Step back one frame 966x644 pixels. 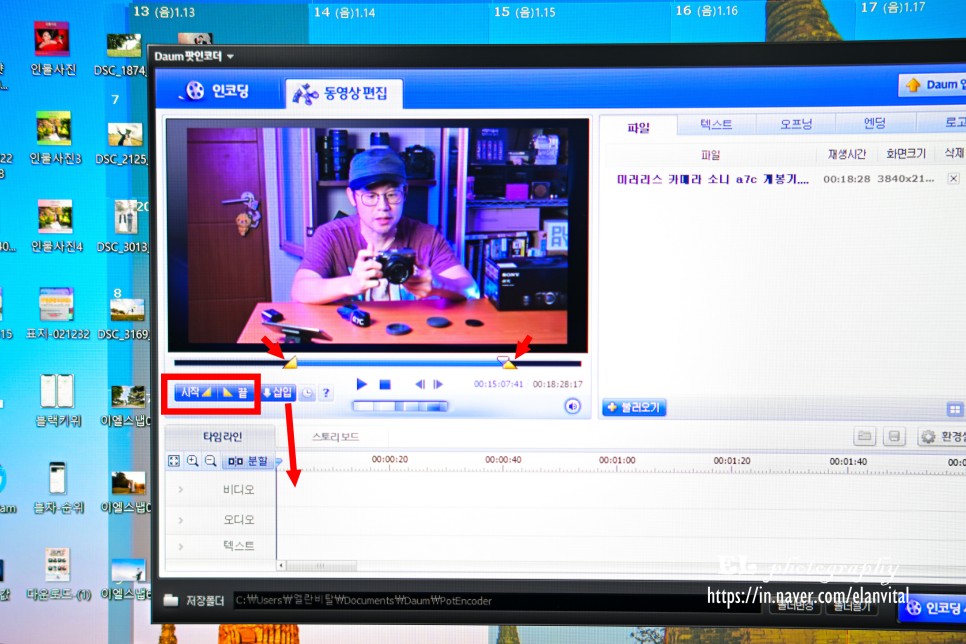click(x=420, y=385)
